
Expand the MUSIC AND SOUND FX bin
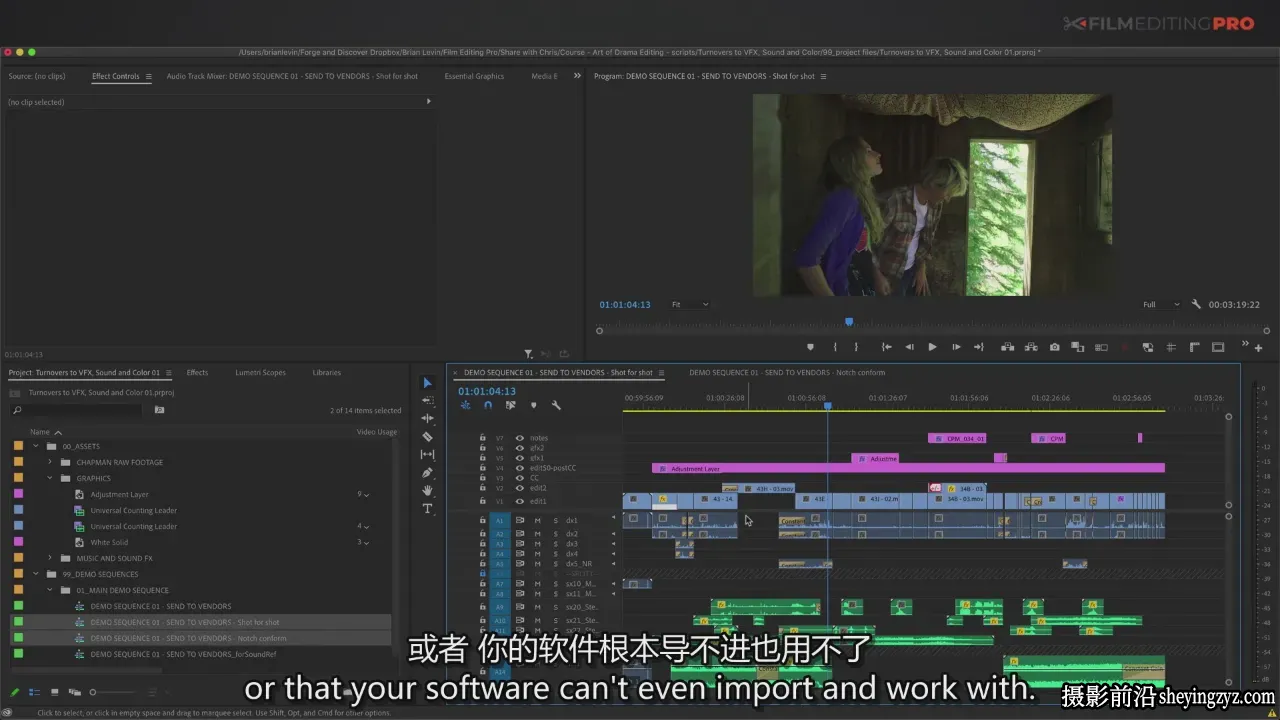(x=50, y=558)
